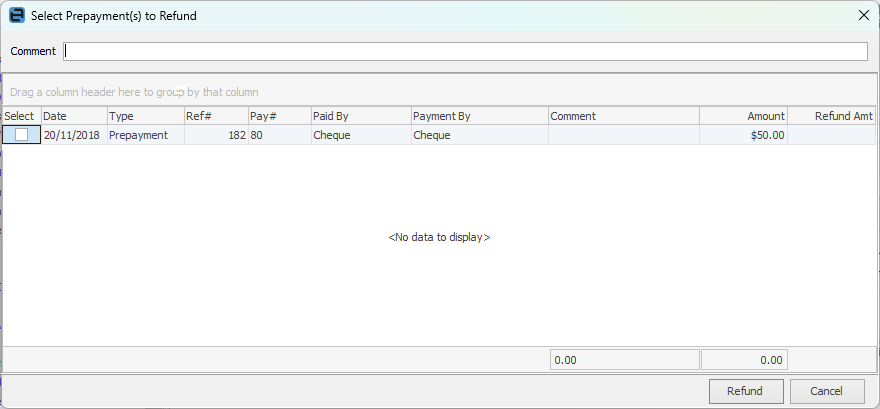Tick the Select checkbox for prepayment 182
The height and width of the screenshot is (409, 880).
21,135
